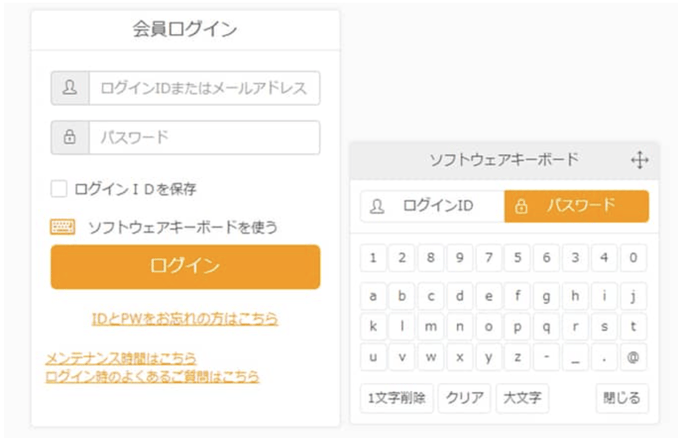Tap the 6 key on software keyboard
680x438 pixels.
point(546,258)
